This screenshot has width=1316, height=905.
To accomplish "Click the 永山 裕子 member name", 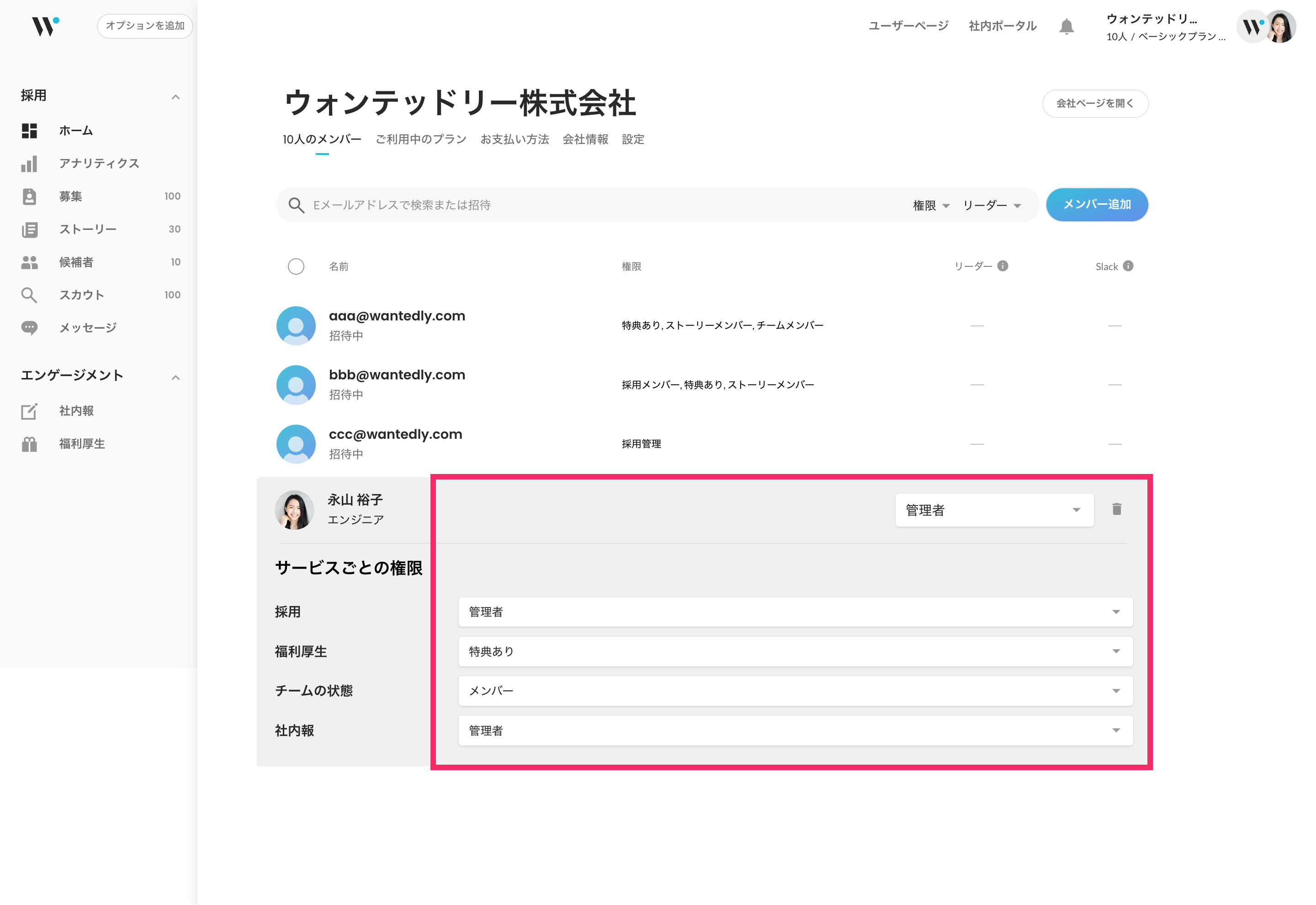I will 355,500.
